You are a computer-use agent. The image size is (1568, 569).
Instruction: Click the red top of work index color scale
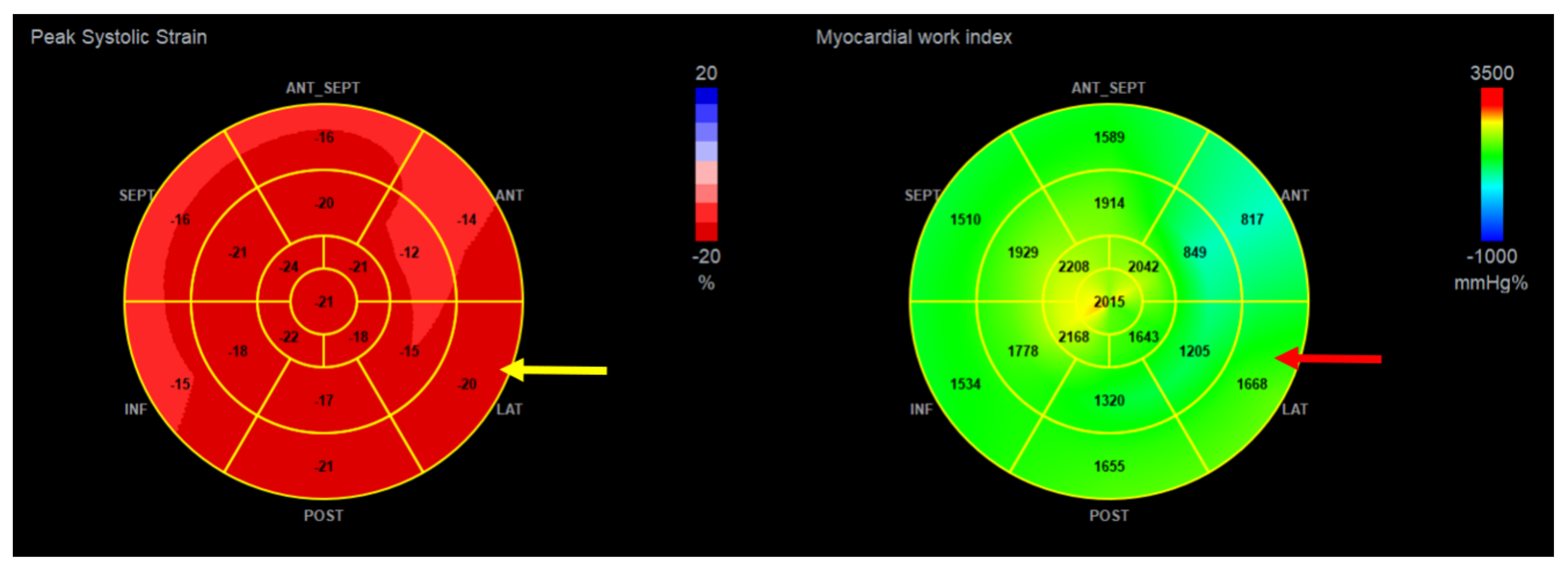(1491, 96)
